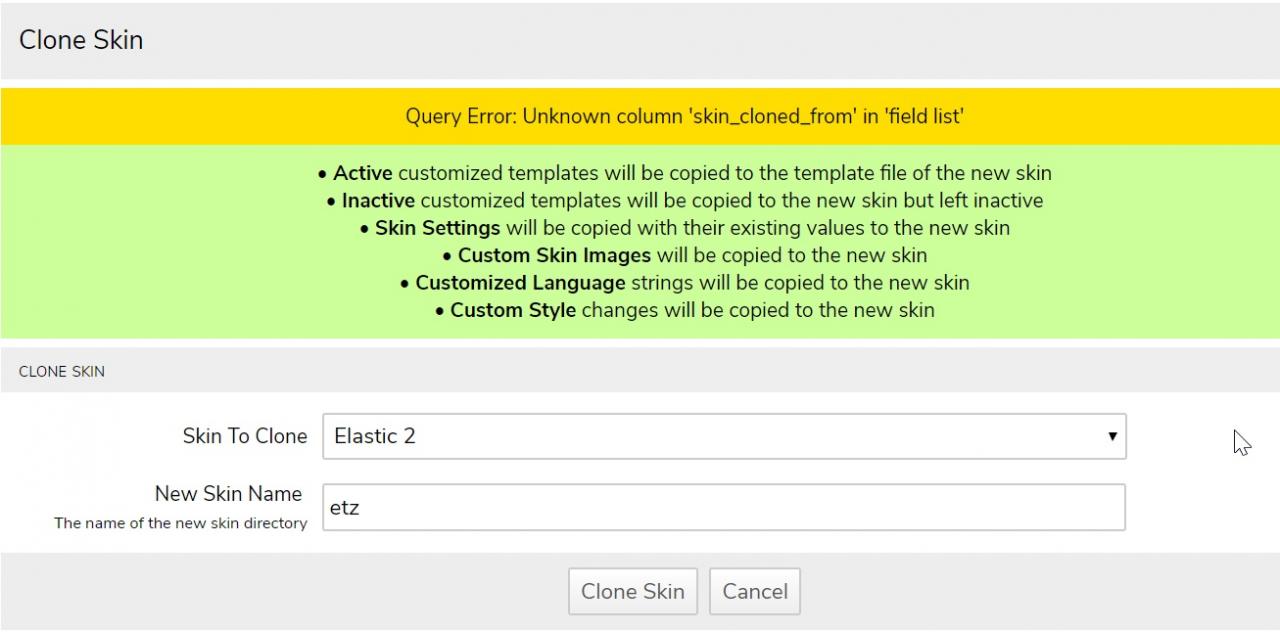Image resolution: width=1280 pixels, height=632 pixels.
Task: Click the Customized Language strings note
Action: pyautogui.click(x=685, y=283)
